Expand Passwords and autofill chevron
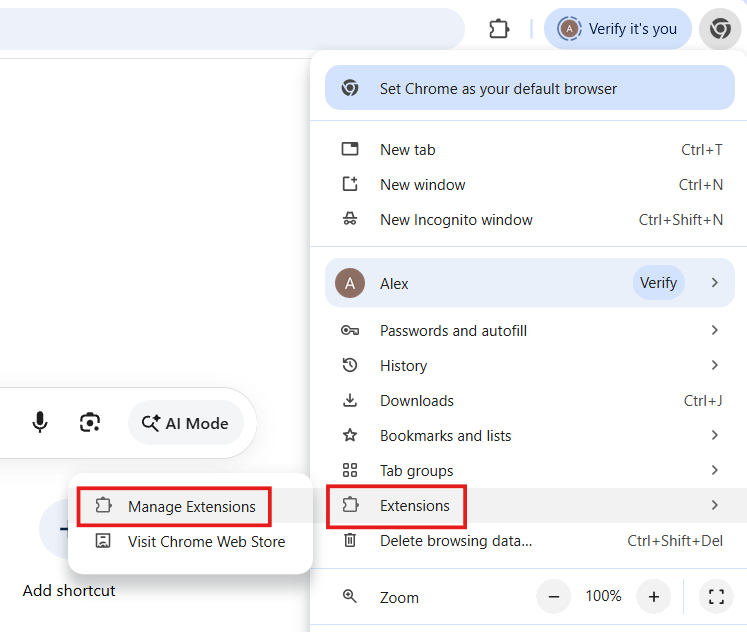The height and width of the screenshot is (632, 747). (714, 330)
